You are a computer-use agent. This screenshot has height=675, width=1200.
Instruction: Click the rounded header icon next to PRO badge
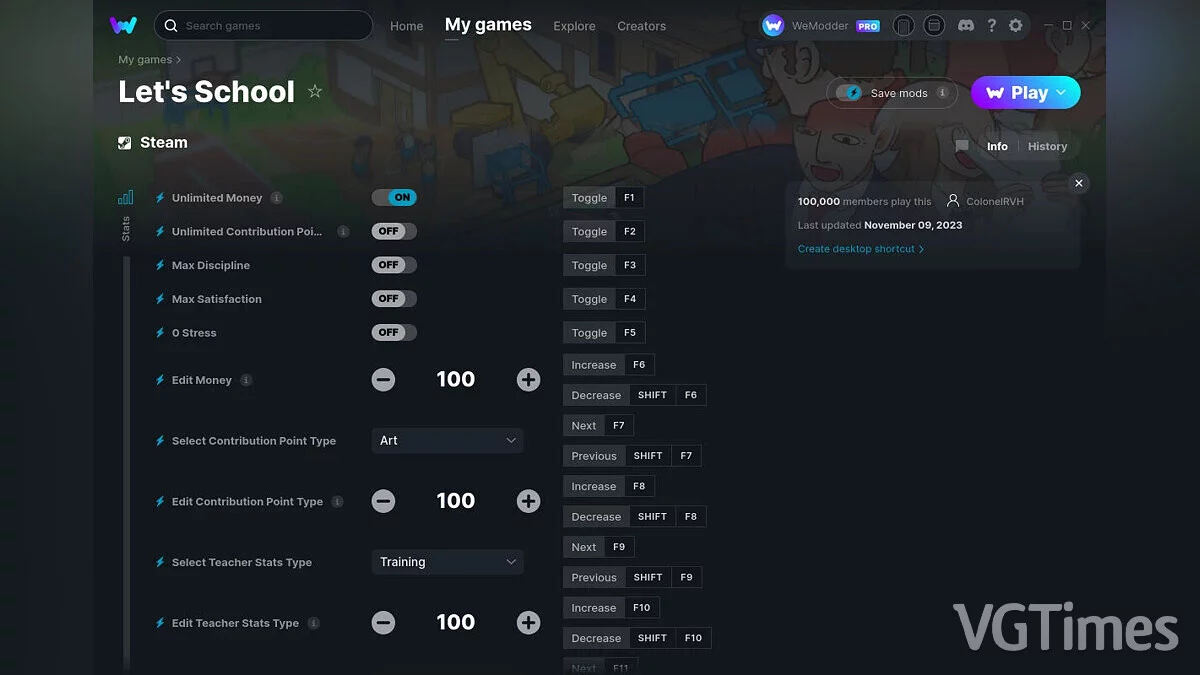coord(903,25)
